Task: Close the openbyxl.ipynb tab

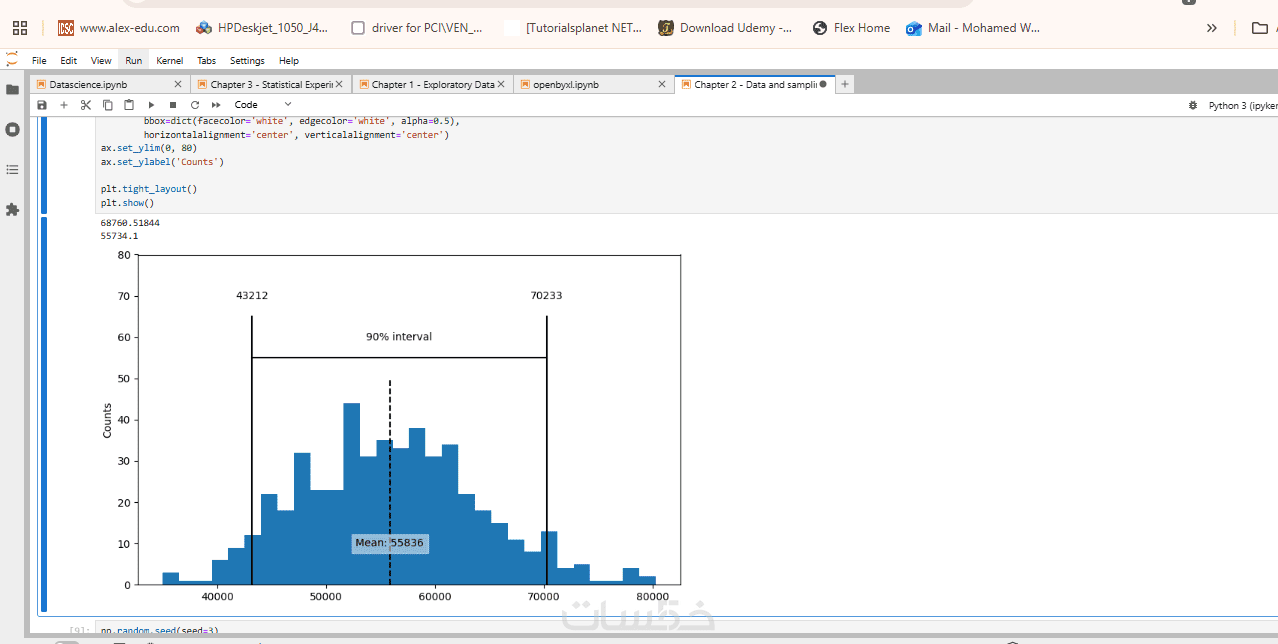Action: pos(662,85)
